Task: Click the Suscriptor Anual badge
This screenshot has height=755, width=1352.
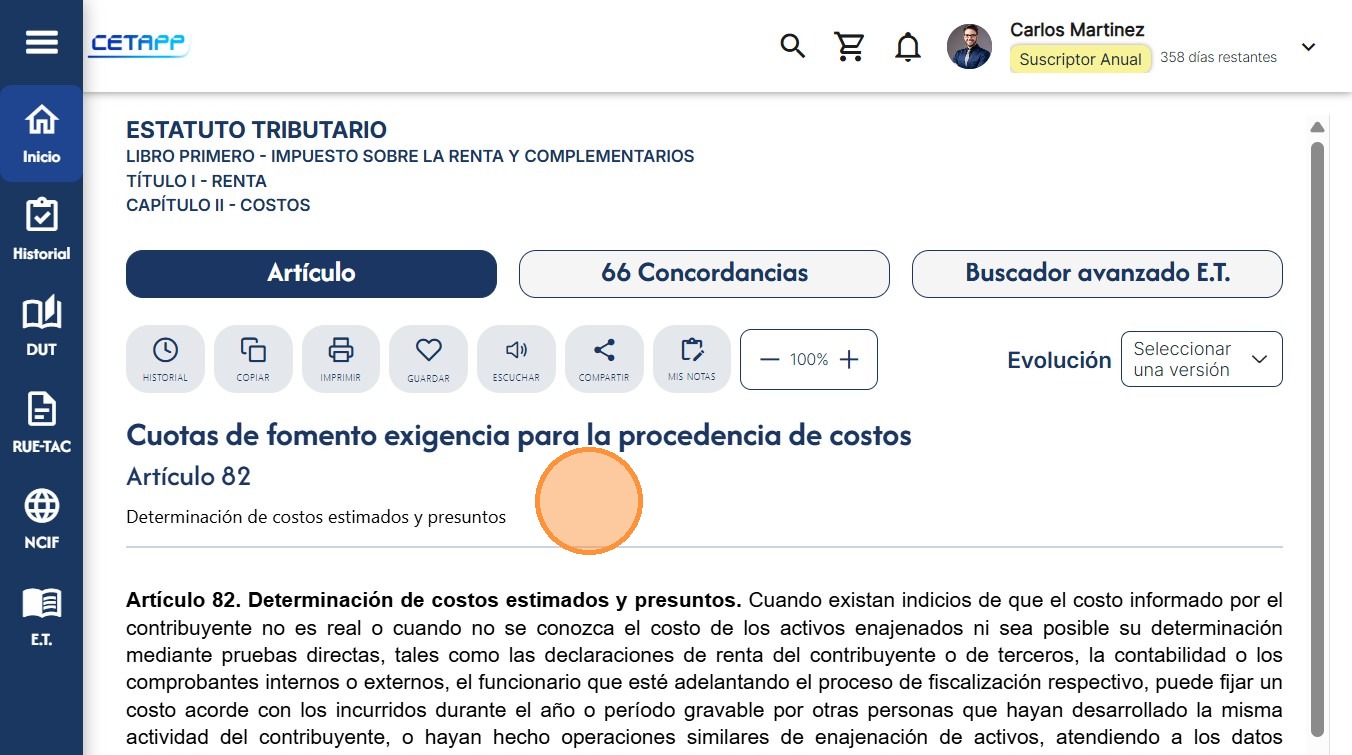Action: pyautogui.click(x=1080, y=59)
